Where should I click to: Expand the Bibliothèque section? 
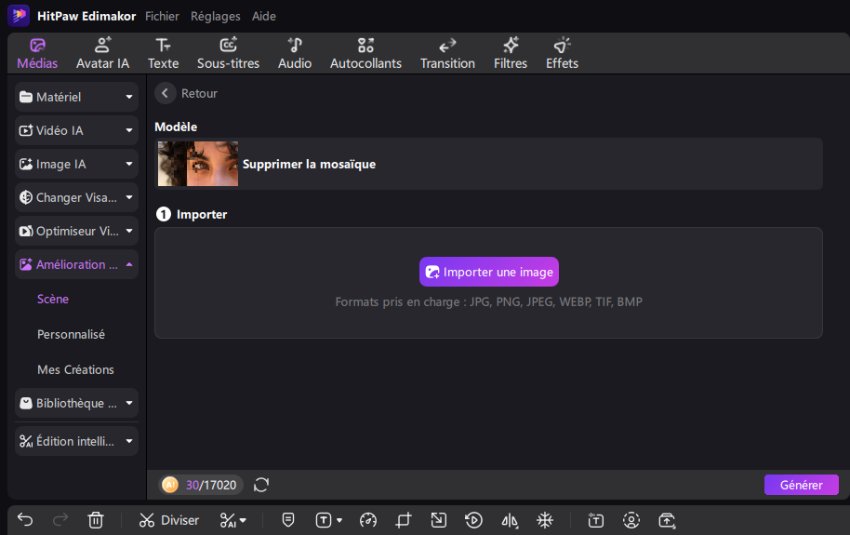(x=76, y=403)
